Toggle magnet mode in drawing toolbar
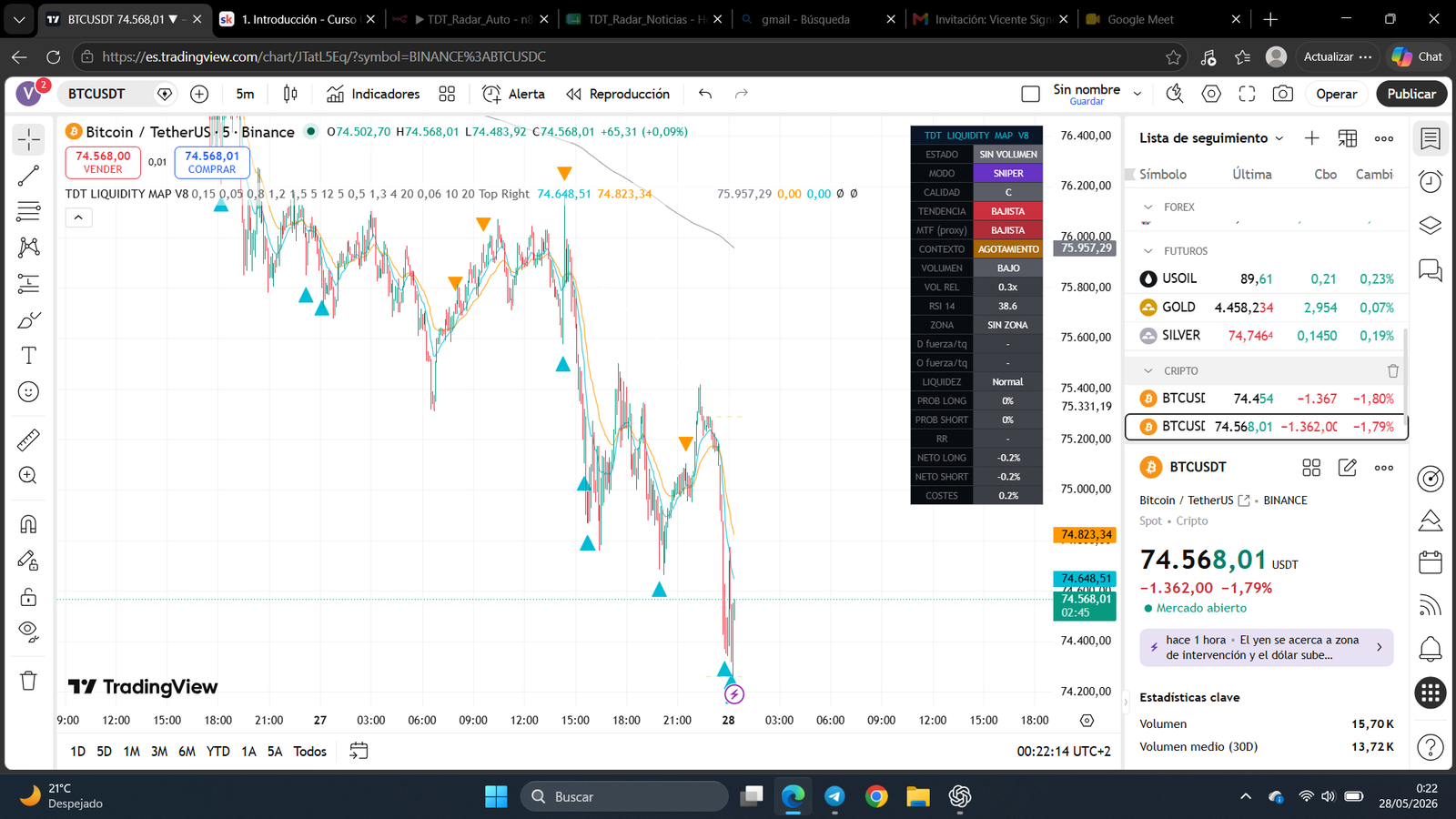Screen dimensions: 1456x819 pyautogui.click(x=29, y=524)
